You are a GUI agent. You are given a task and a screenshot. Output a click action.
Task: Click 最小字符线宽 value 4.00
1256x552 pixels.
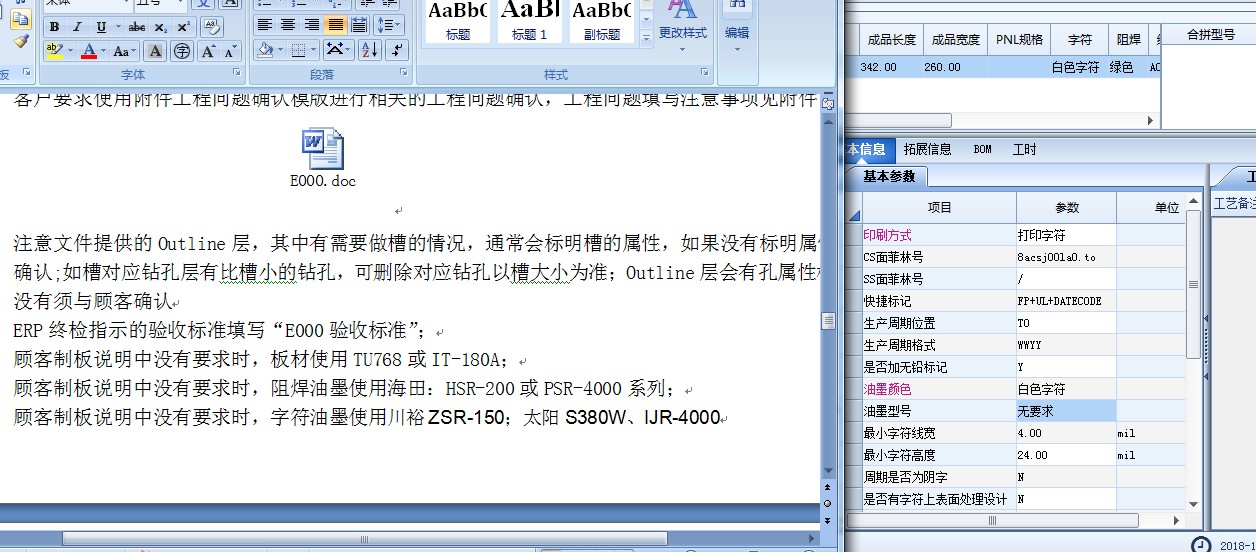1065,433
